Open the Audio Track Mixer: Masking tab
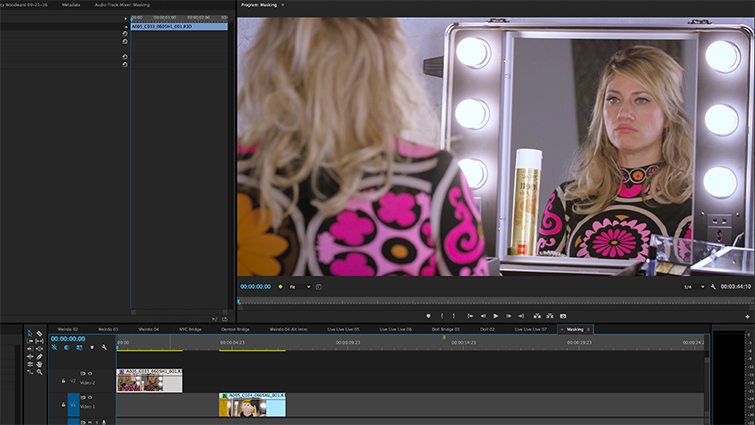 [x=122, y=5]
